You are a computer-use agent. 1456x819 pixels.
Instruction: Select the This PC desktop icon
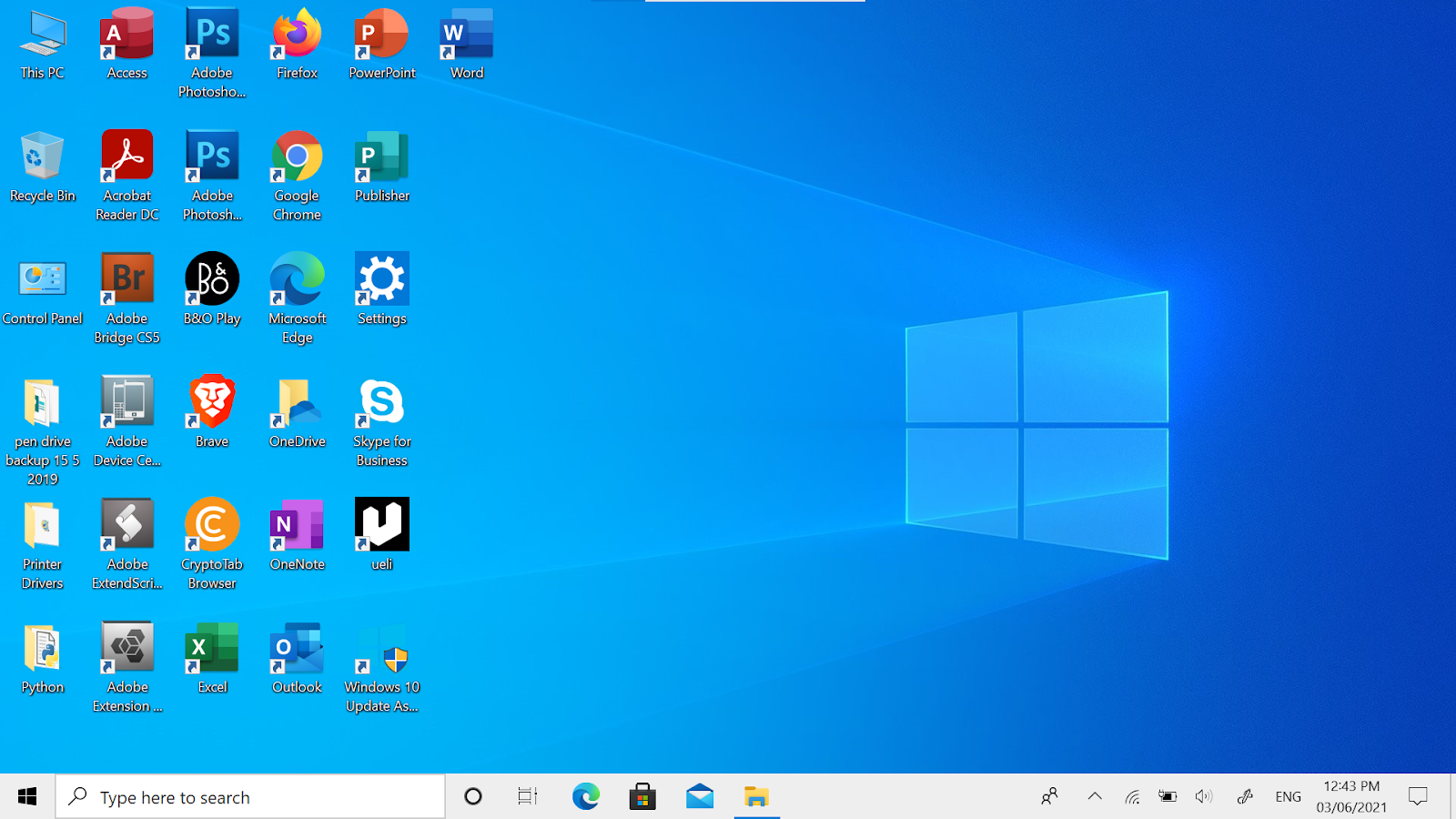coord(43,44)
